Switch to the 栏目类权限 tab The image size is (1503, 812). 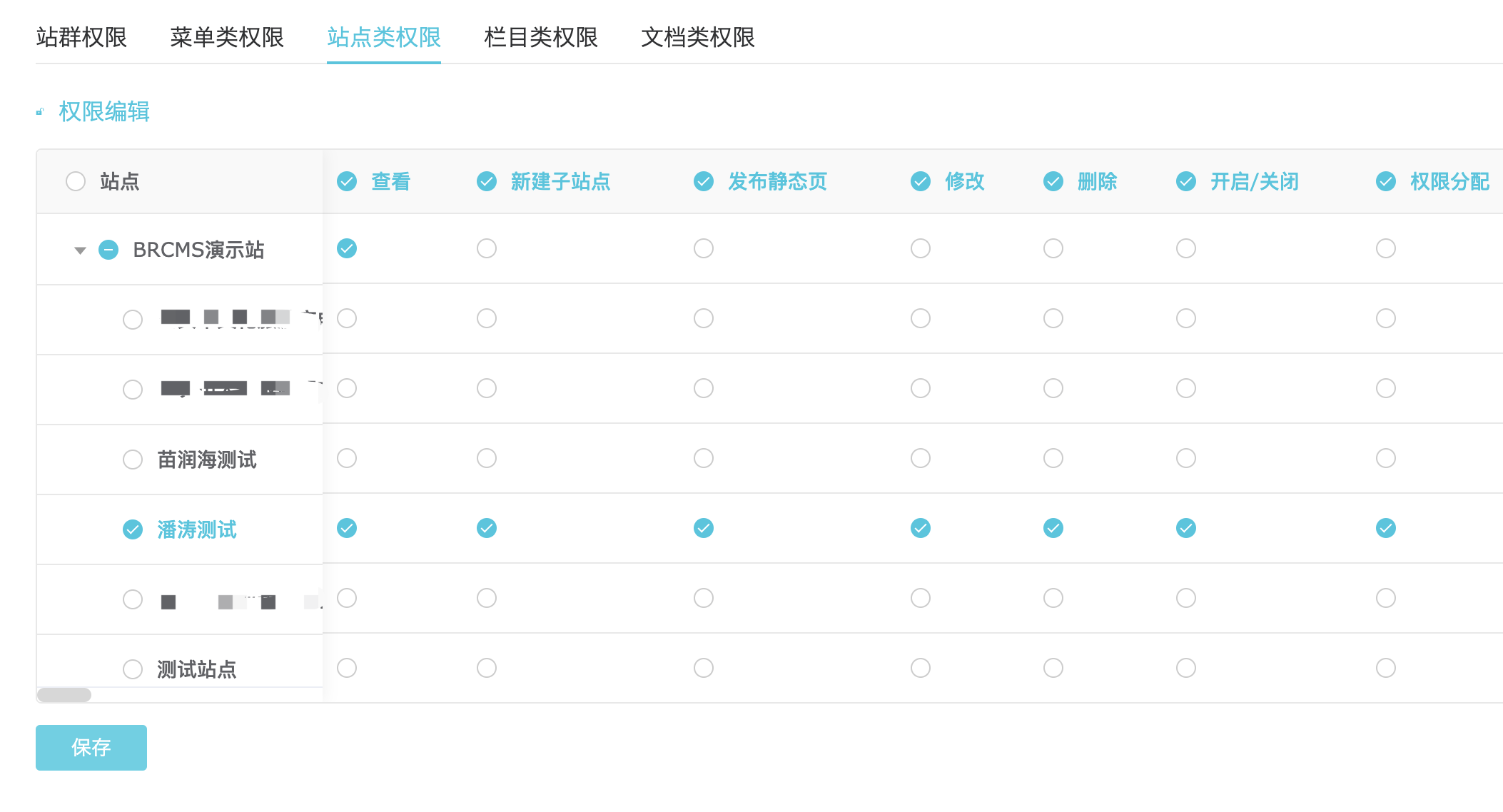pos(540,37)
